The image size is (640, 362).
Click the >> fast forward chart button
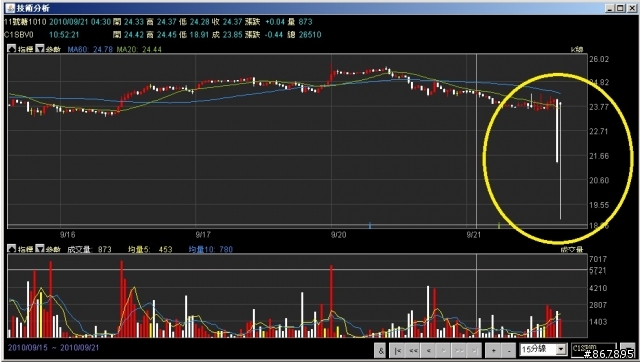[459, 350]
